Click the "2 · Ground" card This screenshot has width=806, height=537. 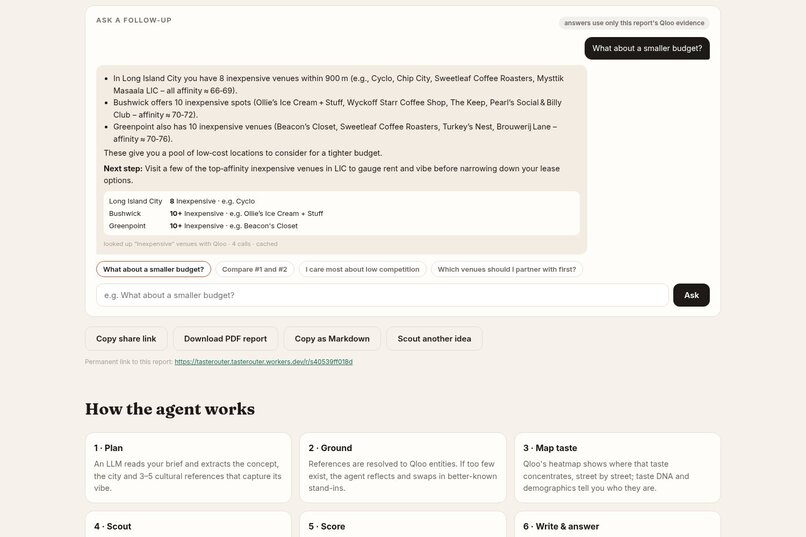(x=403, y=468)
